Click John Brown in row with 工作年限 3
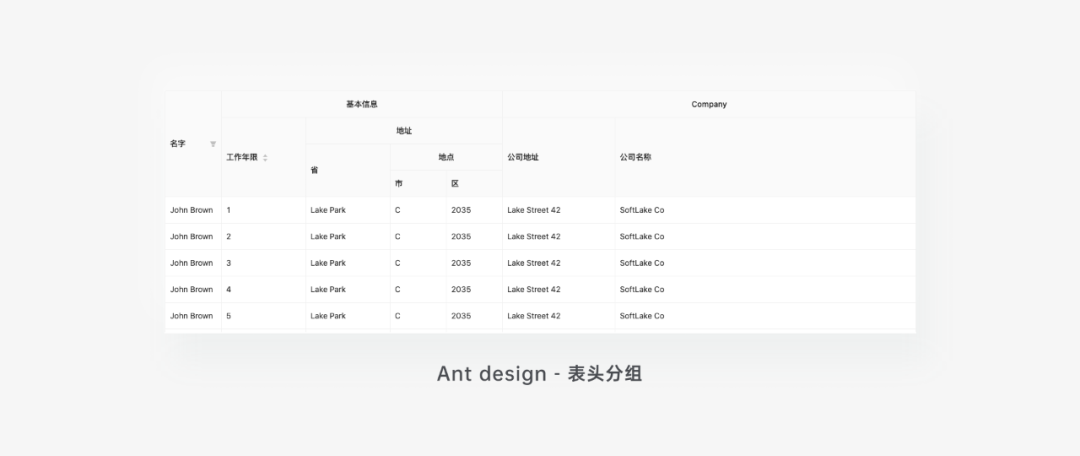 click(x=191, y=263)
